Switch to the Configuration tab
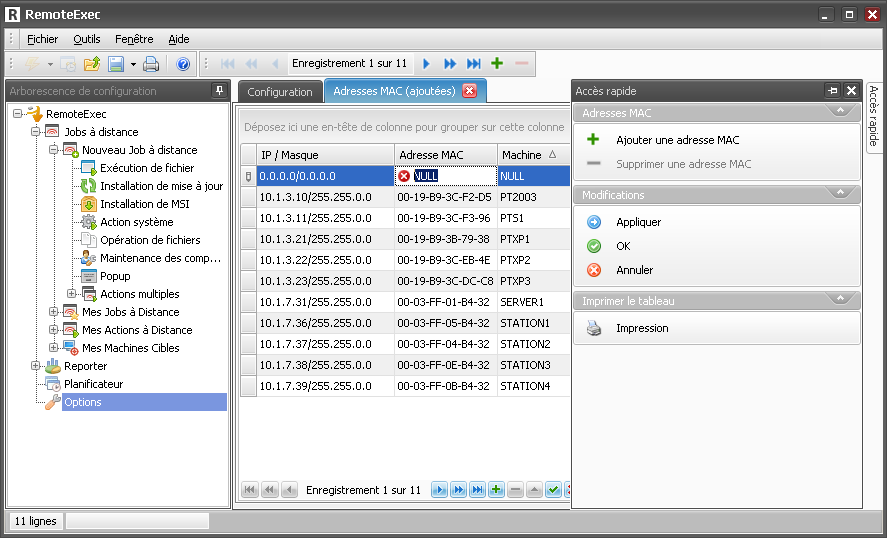 (x=280, y=92)
